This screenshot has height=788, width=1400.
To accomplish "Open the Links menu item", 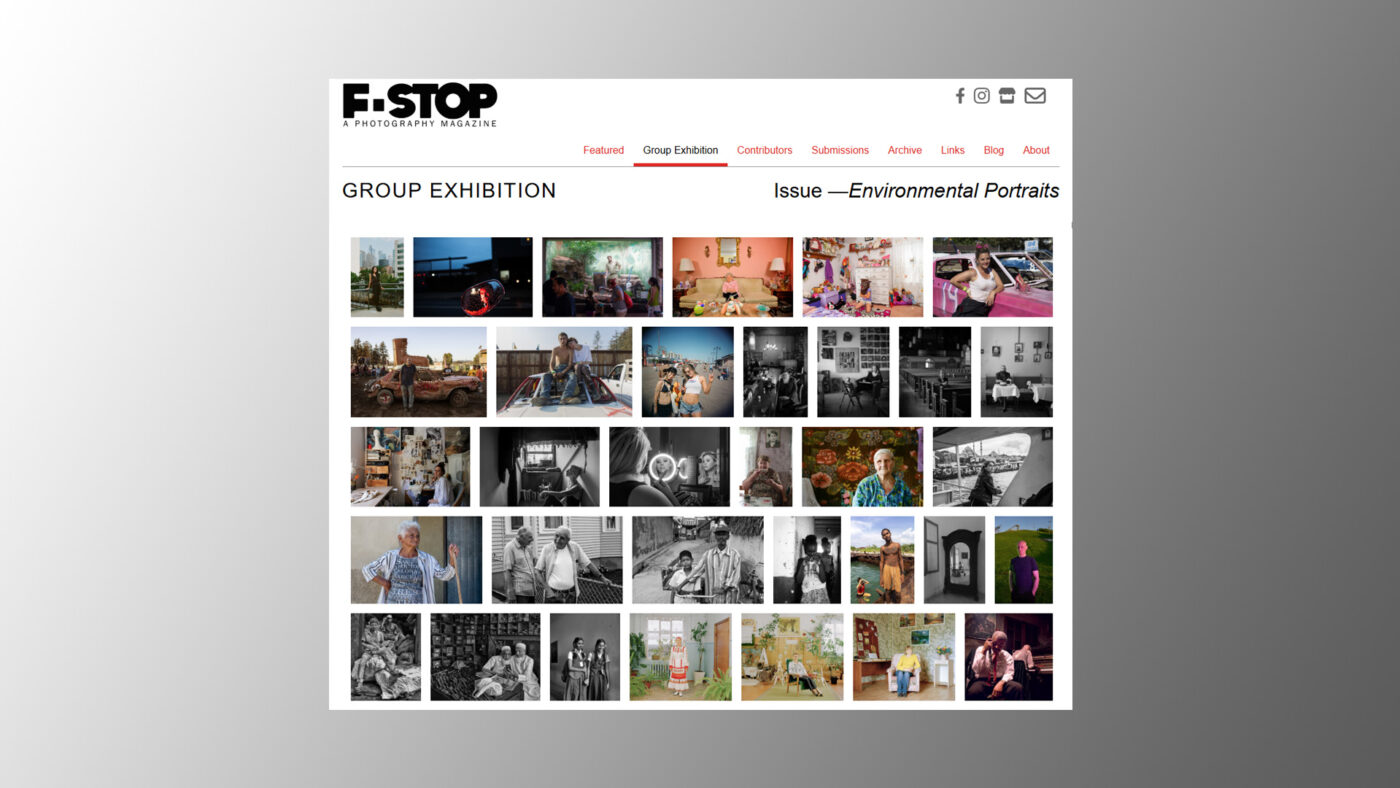I will click(953, 150).
